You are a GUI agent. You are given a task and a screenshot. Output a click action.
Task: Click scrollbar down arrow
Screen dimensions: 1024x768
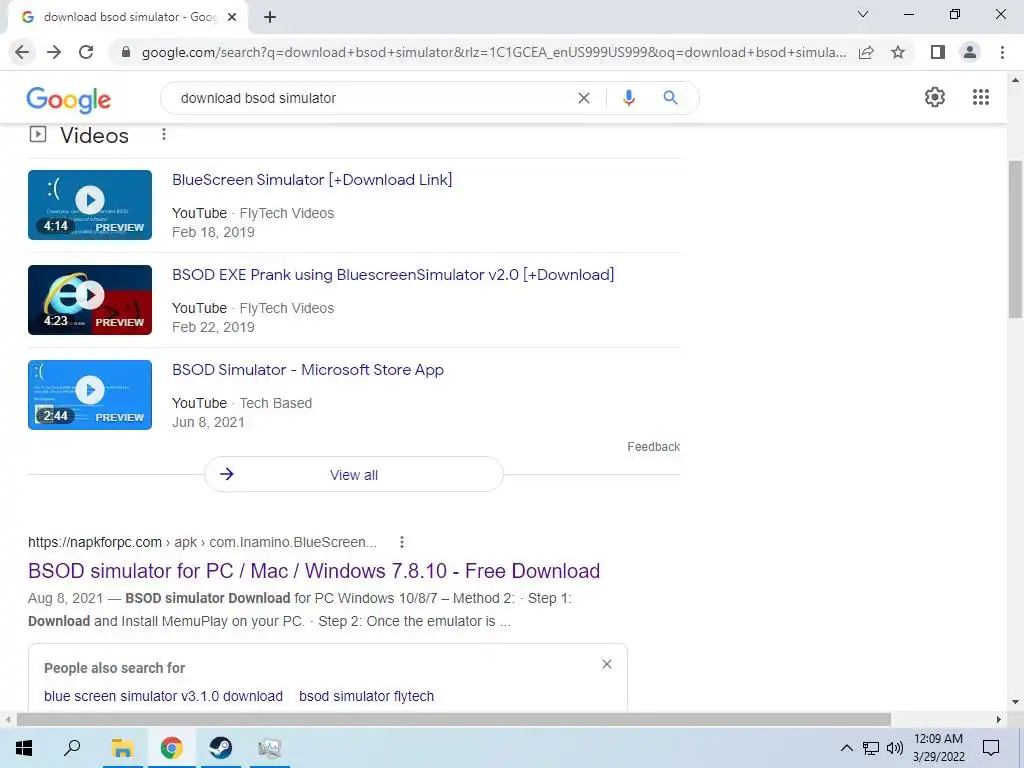pos(1016,702)
